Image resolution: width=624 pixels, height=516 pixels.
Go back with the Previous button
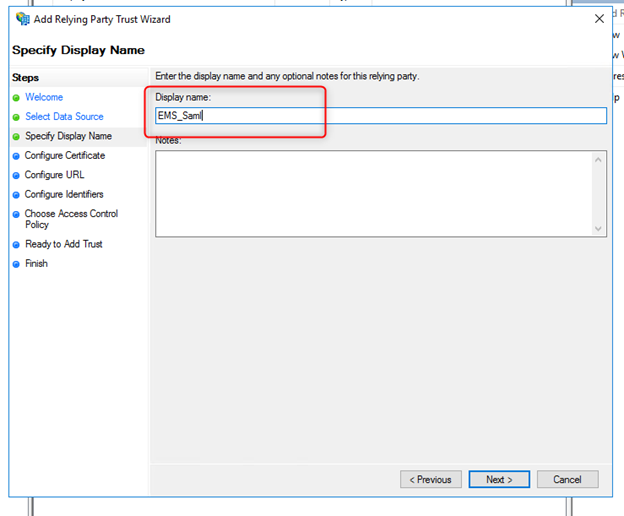pos(431,480)
